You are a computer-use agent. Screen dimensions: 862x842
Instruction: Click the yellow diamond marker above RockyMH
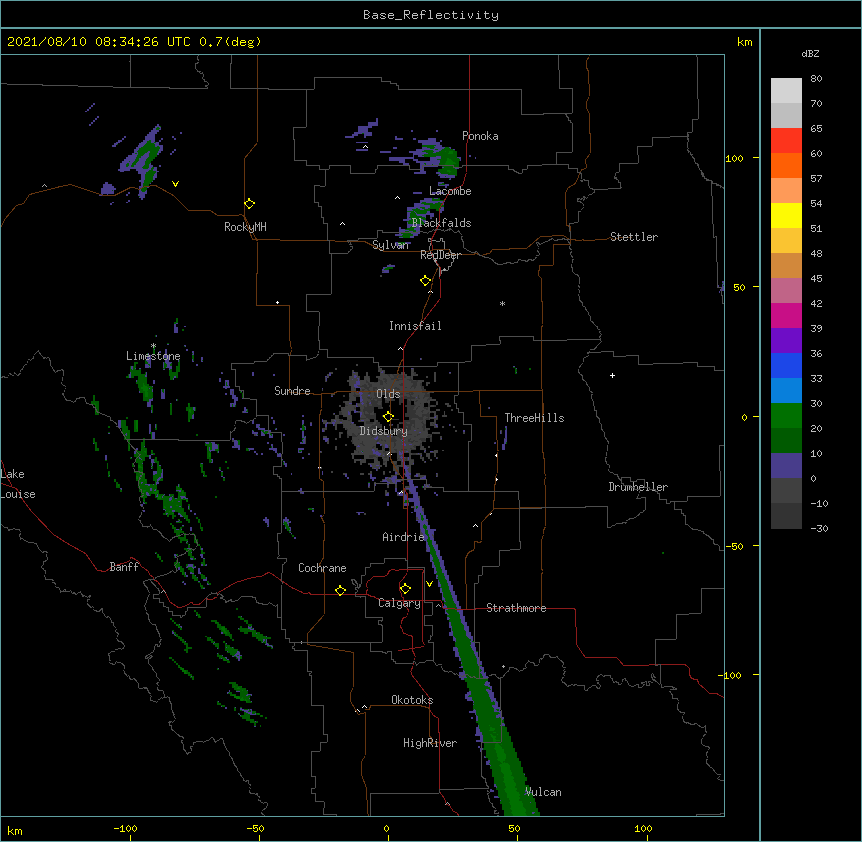click(x=250, y=204)
